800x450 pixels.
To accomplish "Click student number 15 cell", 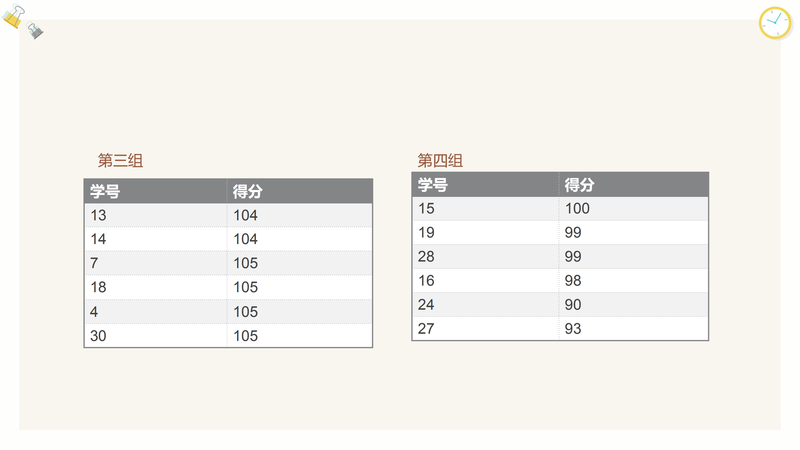I will [485, 209].
